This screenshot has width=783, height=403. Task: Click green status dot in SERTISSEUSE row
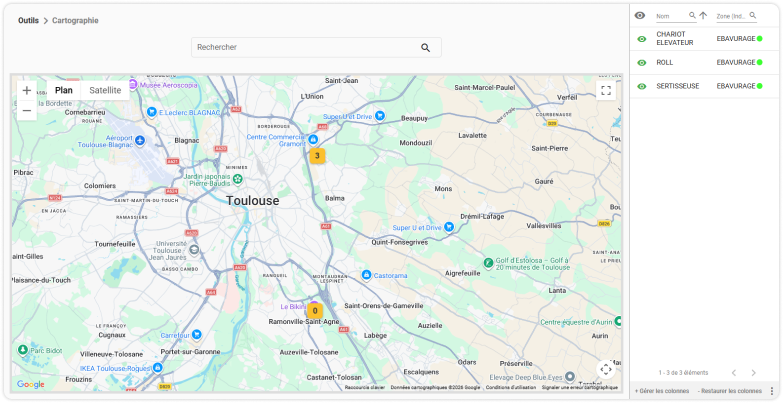pos(760,86)
